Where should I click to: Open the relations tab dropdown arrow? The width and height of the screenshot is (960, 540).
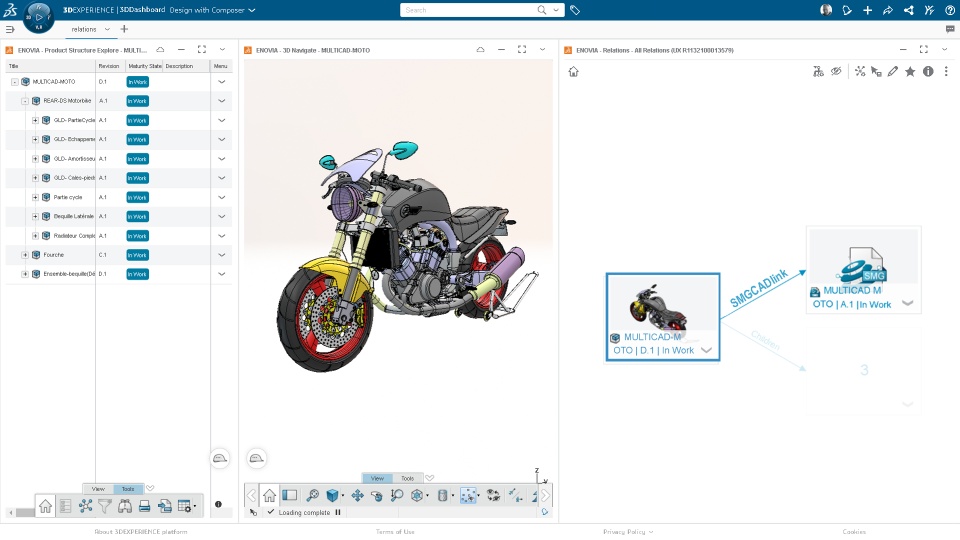[107, 29]
